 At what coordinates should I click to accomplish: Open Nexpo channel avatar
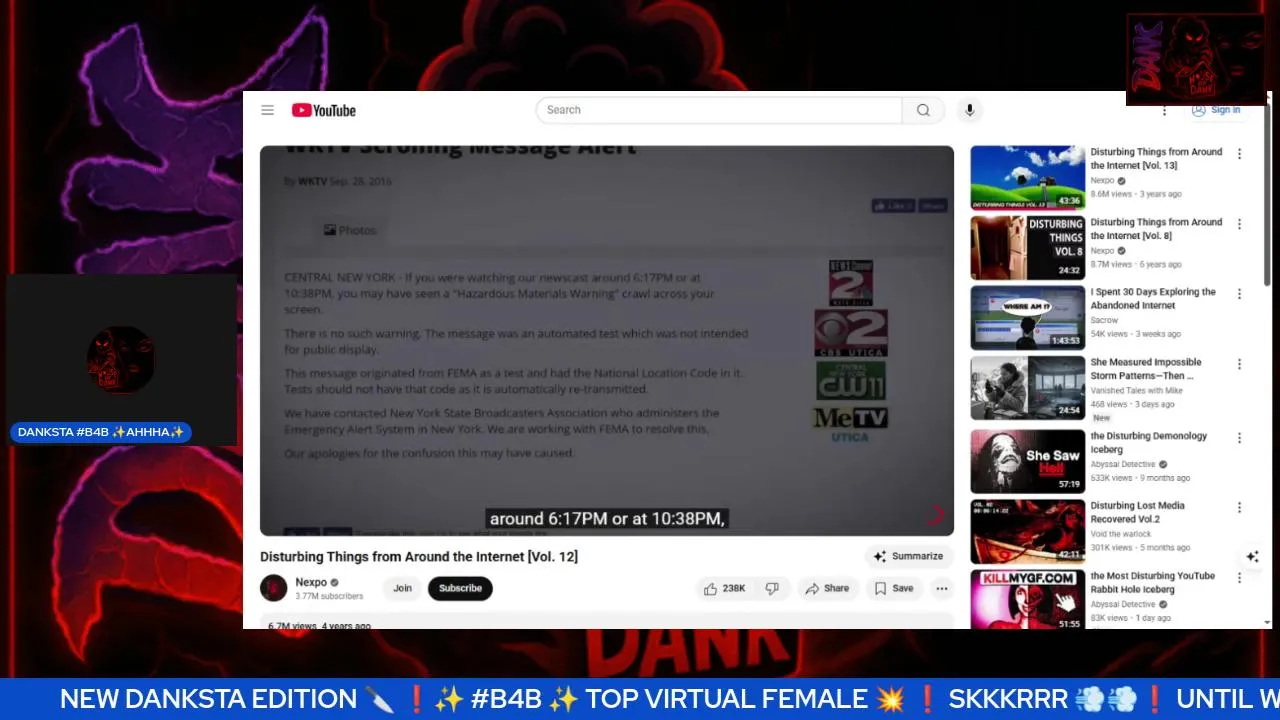tap(273, 588)
